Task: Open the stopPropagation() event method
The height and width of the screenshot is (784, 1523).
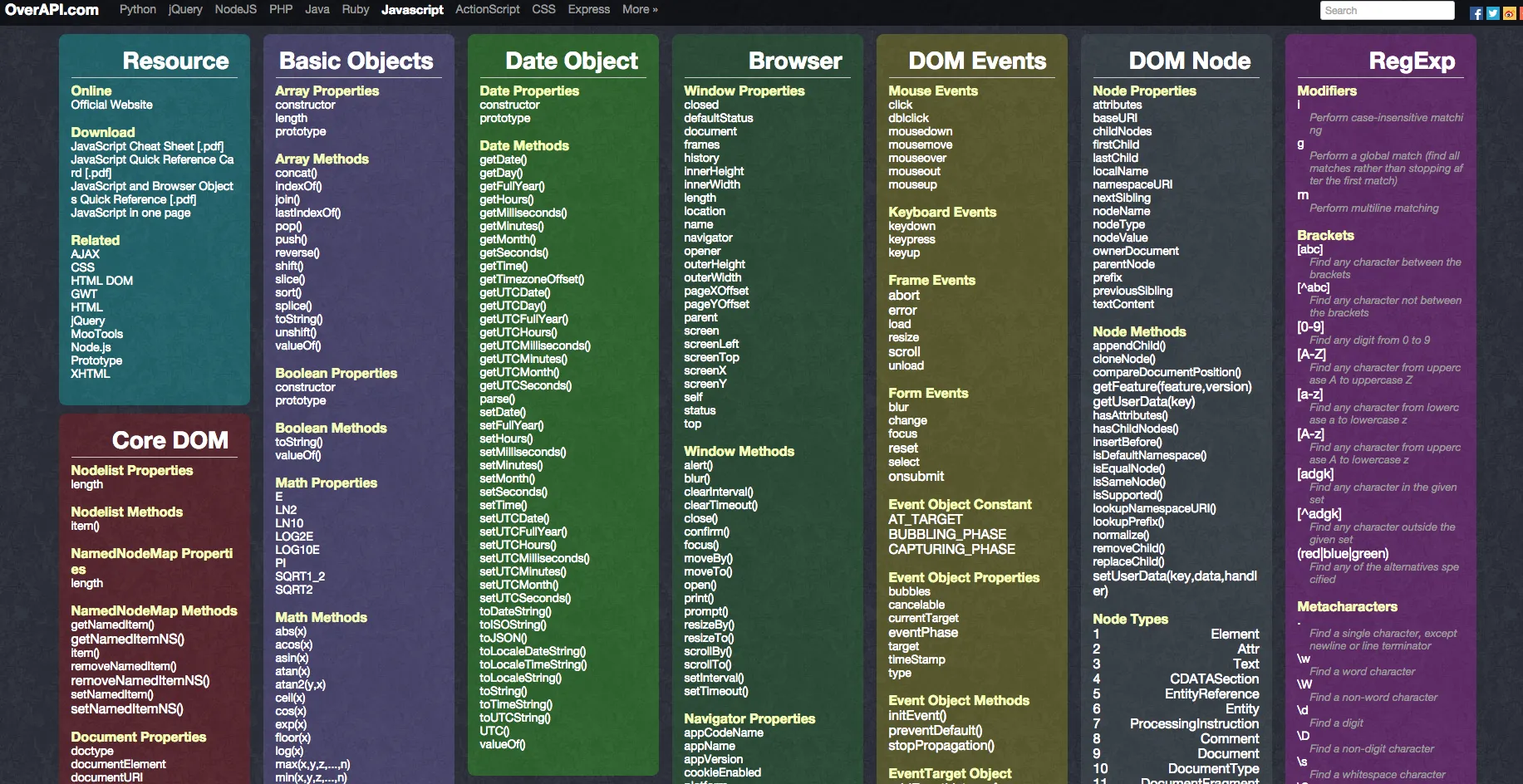Action: (941, 745)
